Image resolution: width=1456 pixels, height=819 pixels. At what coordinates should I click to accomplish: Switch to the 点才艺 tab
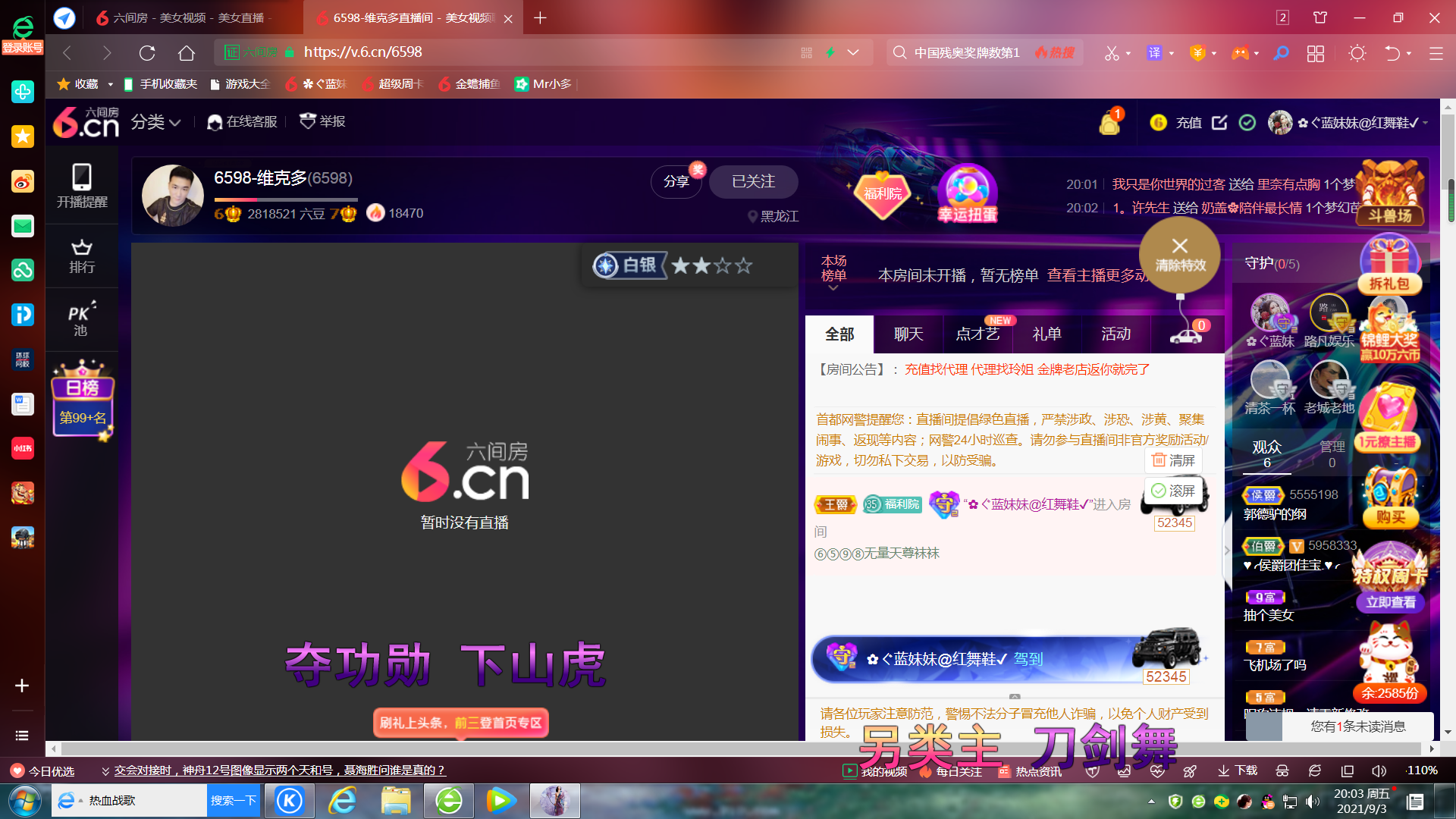coord(977,334)
